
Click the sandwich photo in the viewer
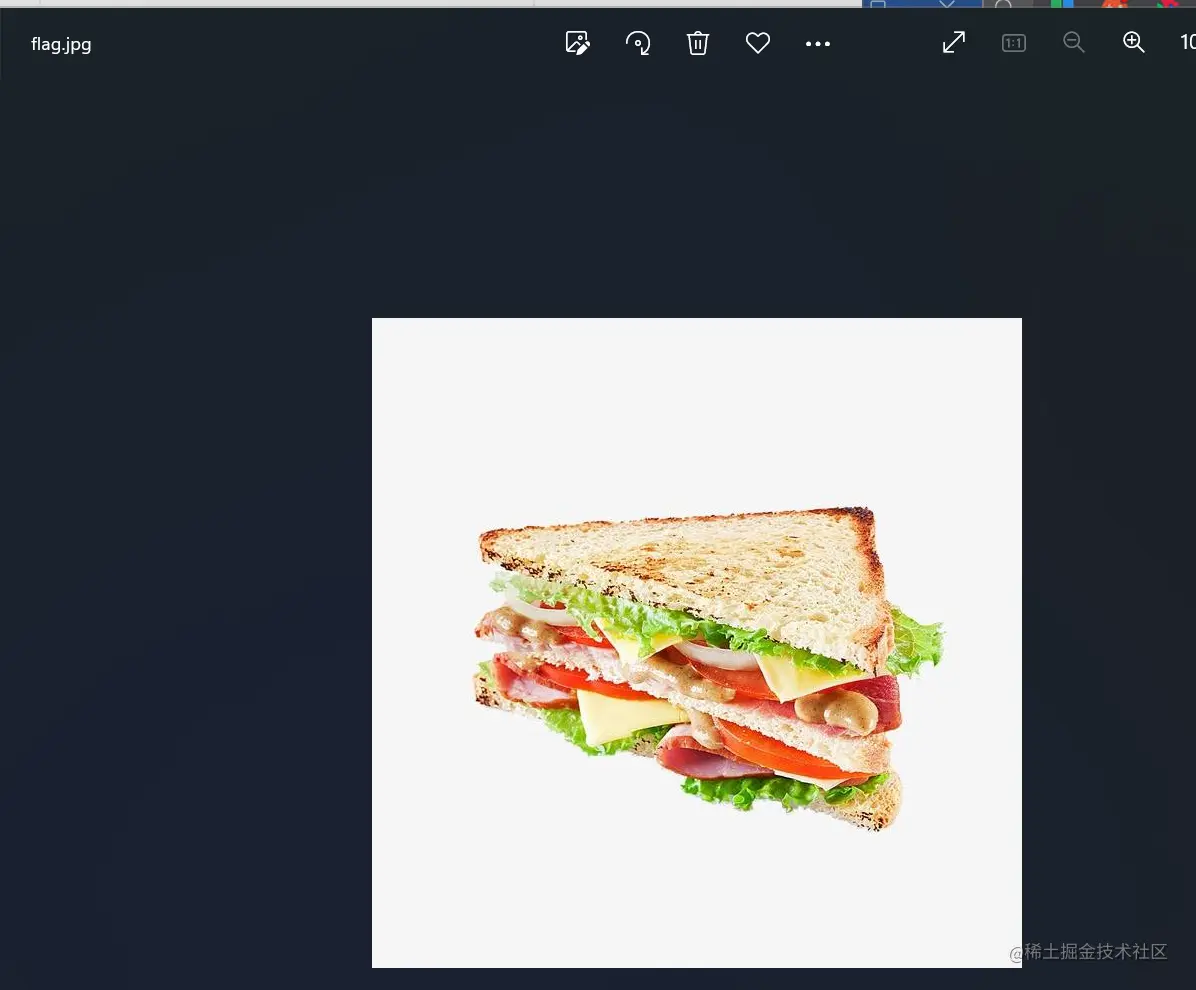(x=696, y=642)
